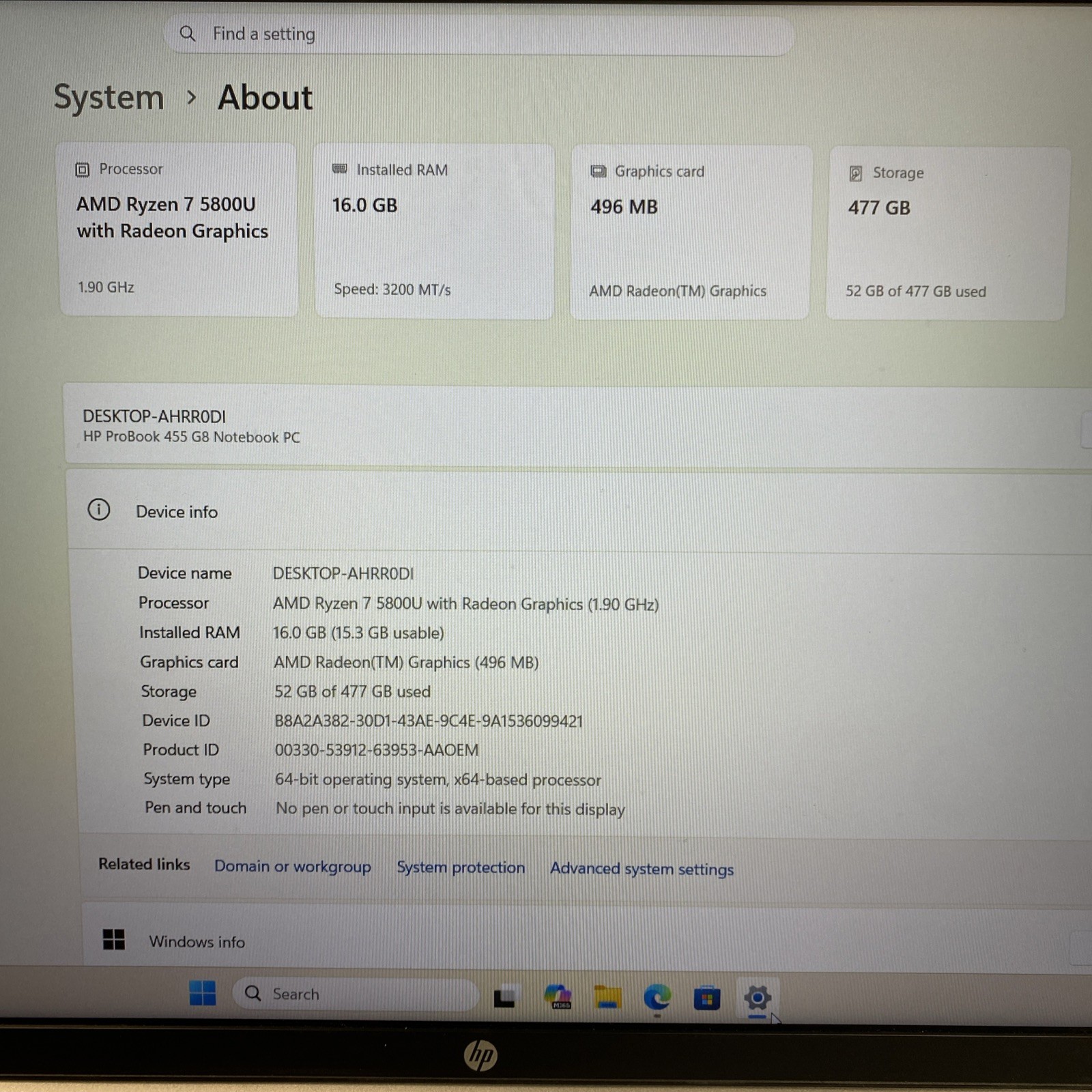Open the Storage 477 GB card
Image resolution: width=1092 pixels, height=1092 pixels.
[x=947, y=233]
